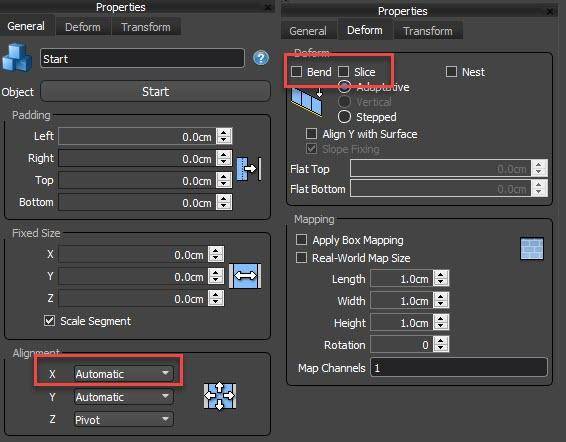This screenshot has height=442, width=566.
Task: Open Transform tab in right panel
Action: pos(428,31)
